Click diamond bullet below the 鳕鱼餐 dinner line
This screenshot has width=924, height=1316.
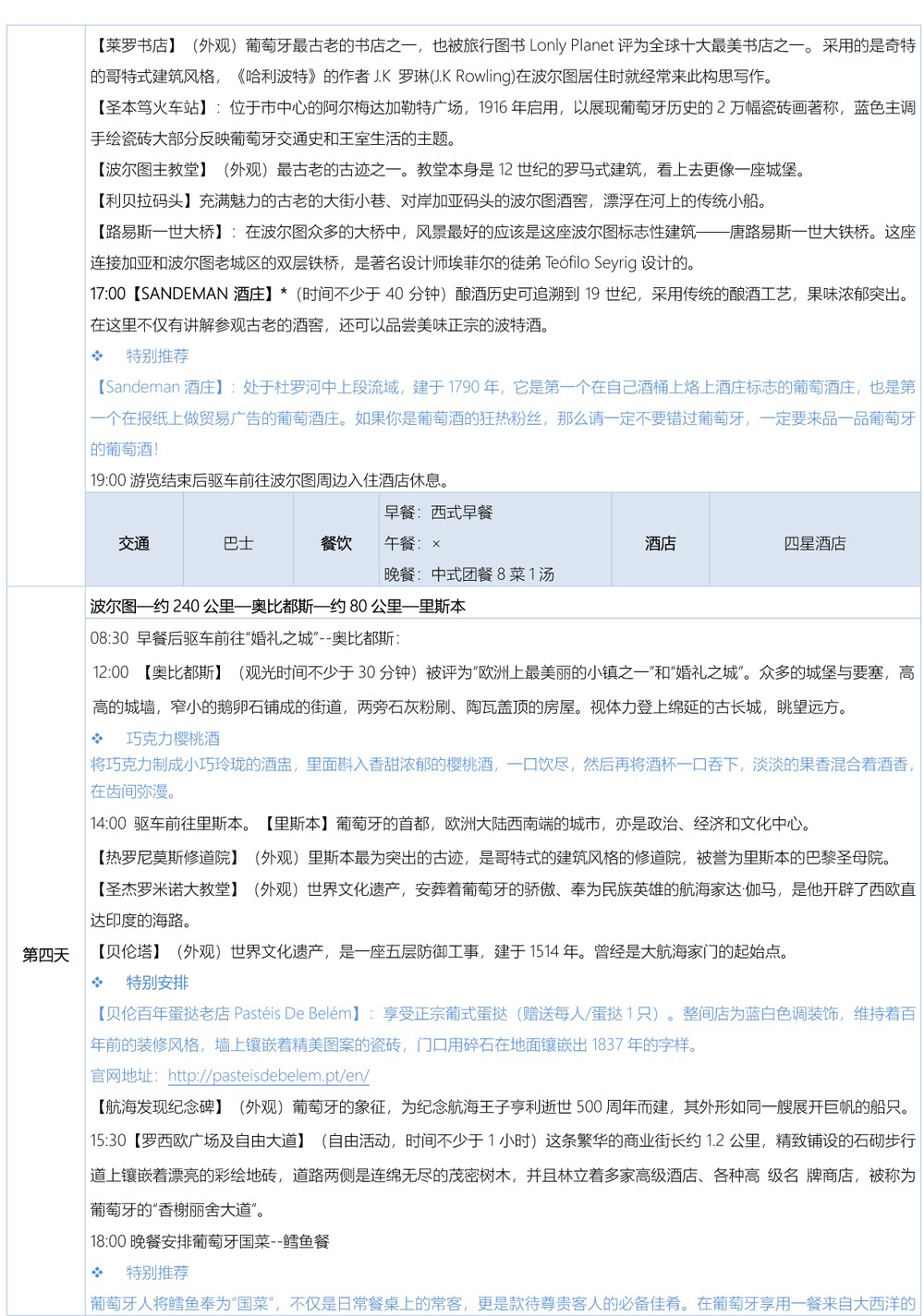click(97, 1273)
